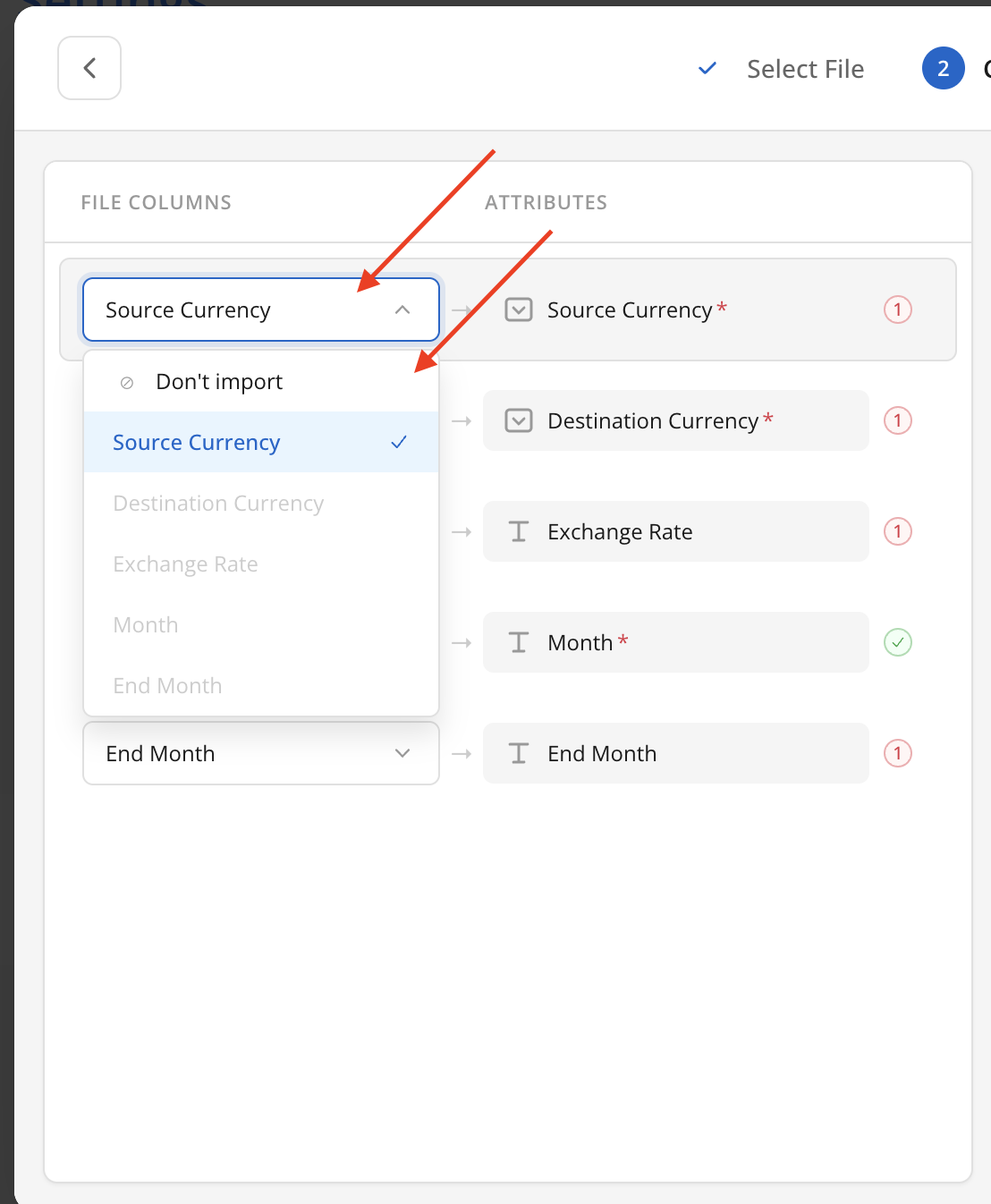
Task: Pick Month in dropdown list
Action: click(261, 624)
